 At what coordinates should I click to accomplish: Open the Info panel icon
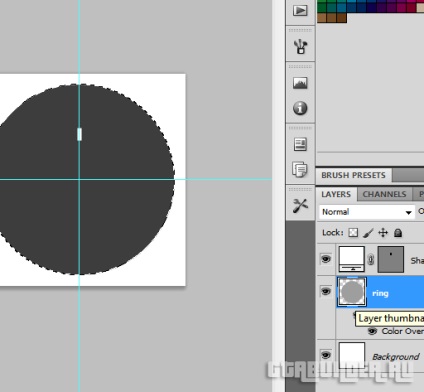tap(300, 108)
